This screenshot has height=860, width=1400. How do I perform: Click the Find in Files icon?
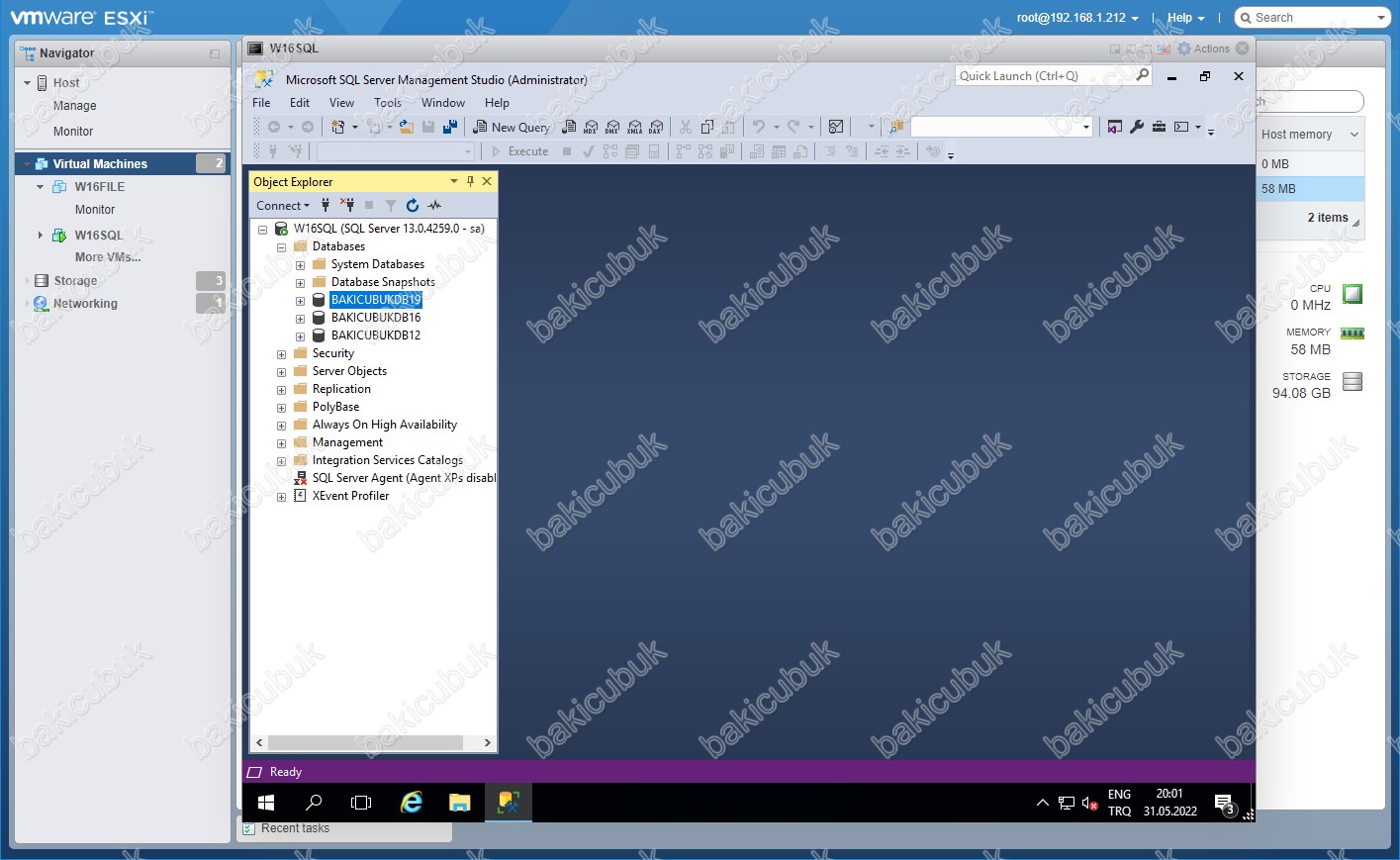896,127
